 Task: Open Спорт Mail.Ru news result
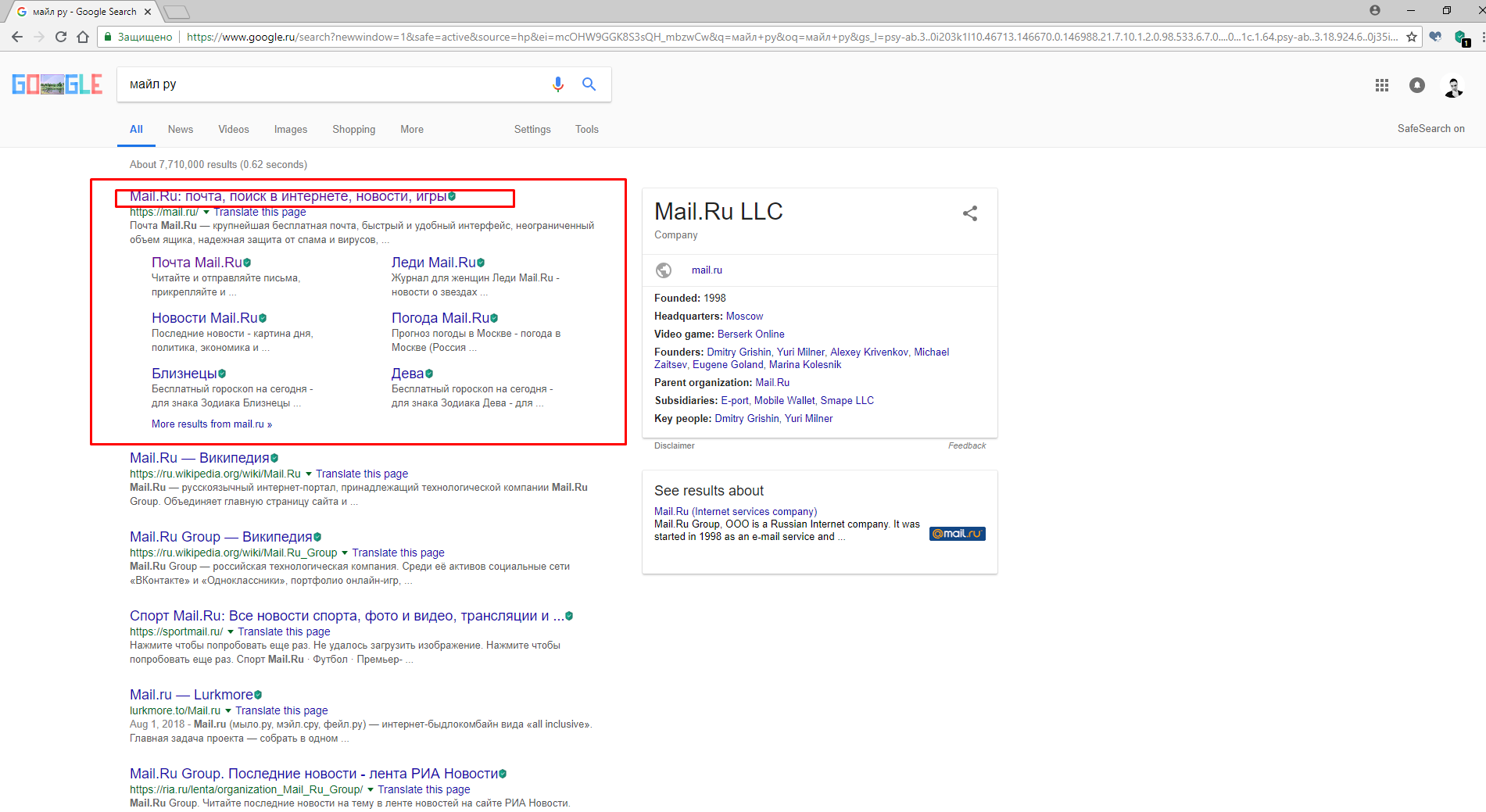click(347, 616)
